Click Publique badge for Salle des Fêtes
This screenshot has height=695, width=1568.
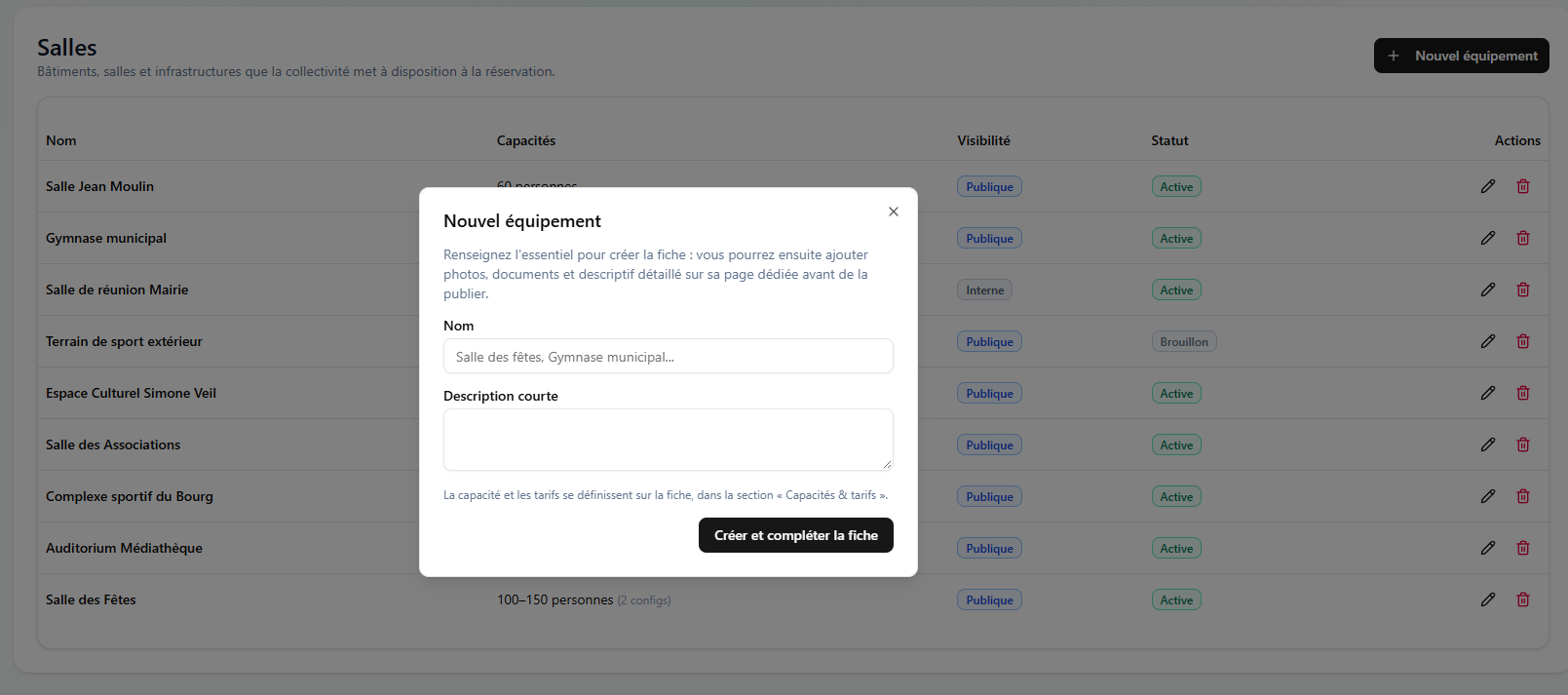tap(989, 599)
